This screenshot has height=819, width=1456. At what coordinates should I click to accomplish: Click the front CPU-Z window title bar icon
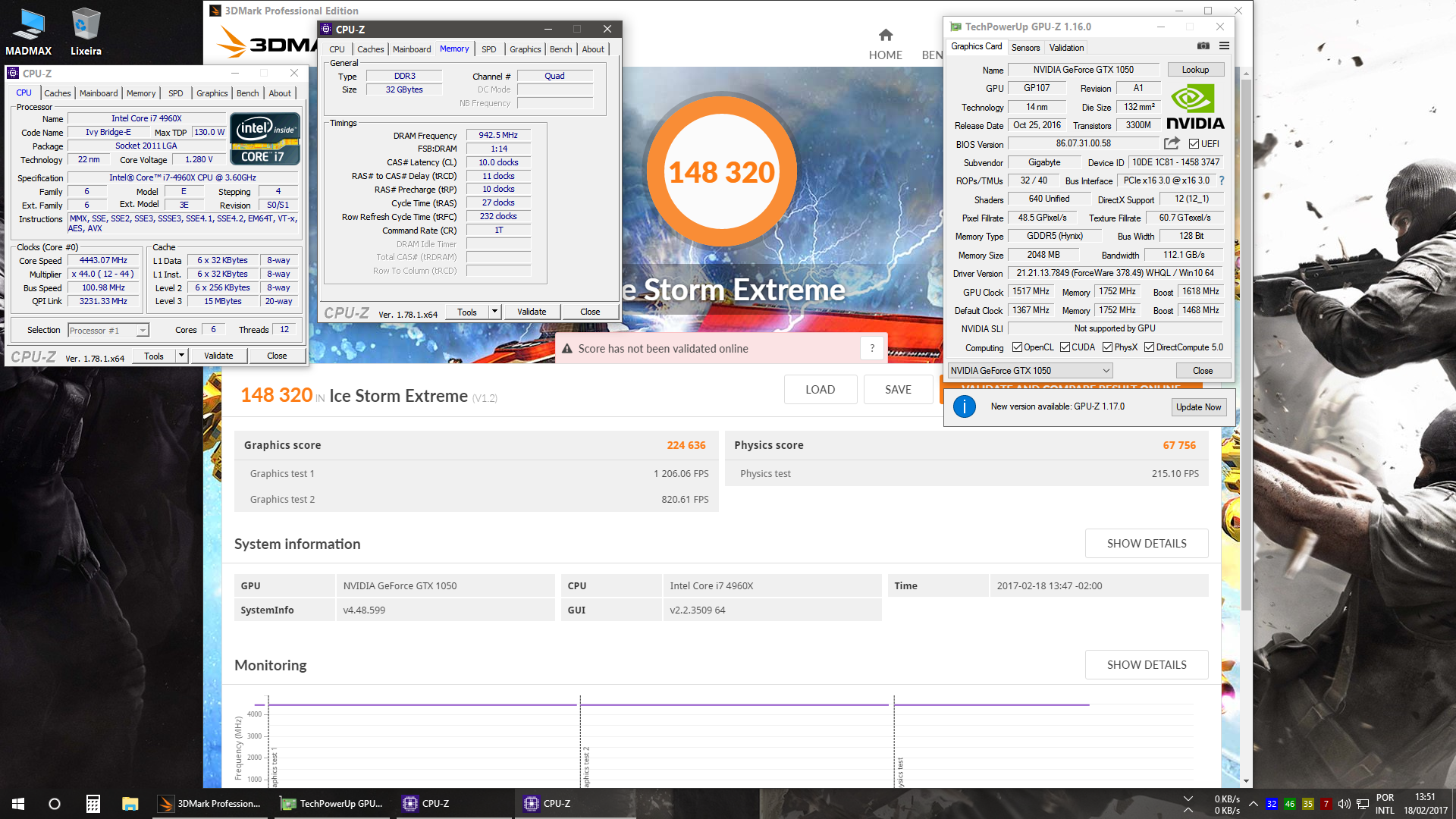[326, 30]
